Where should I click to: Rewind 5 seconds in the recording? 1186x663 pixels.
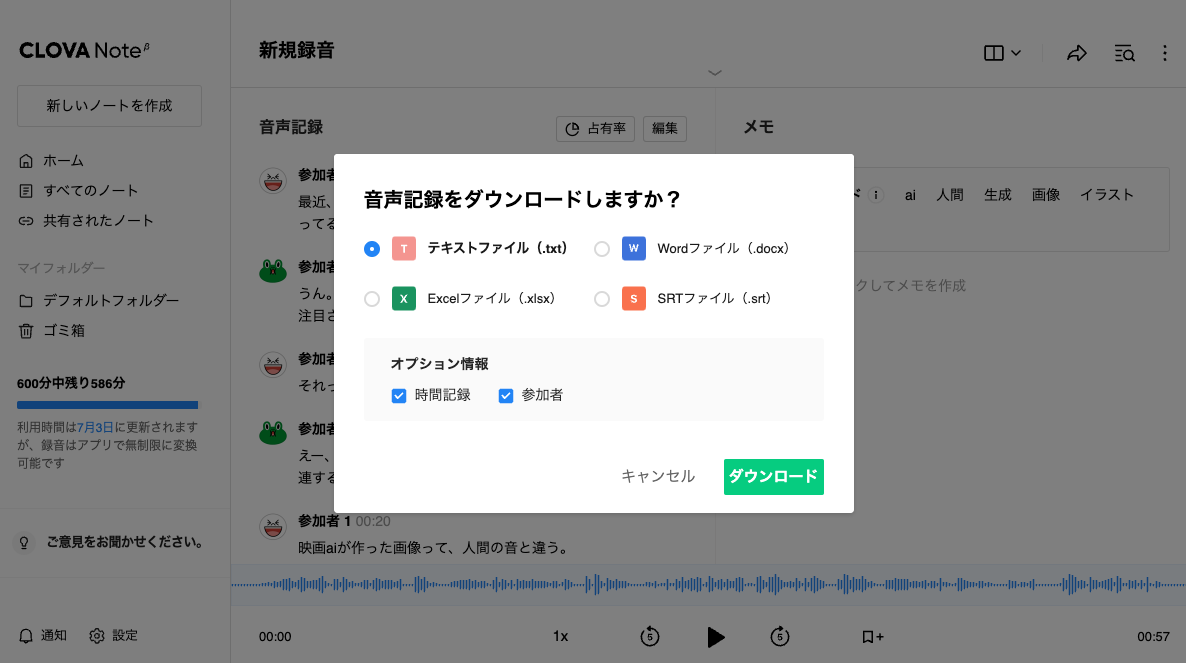(x=650, y=636)
